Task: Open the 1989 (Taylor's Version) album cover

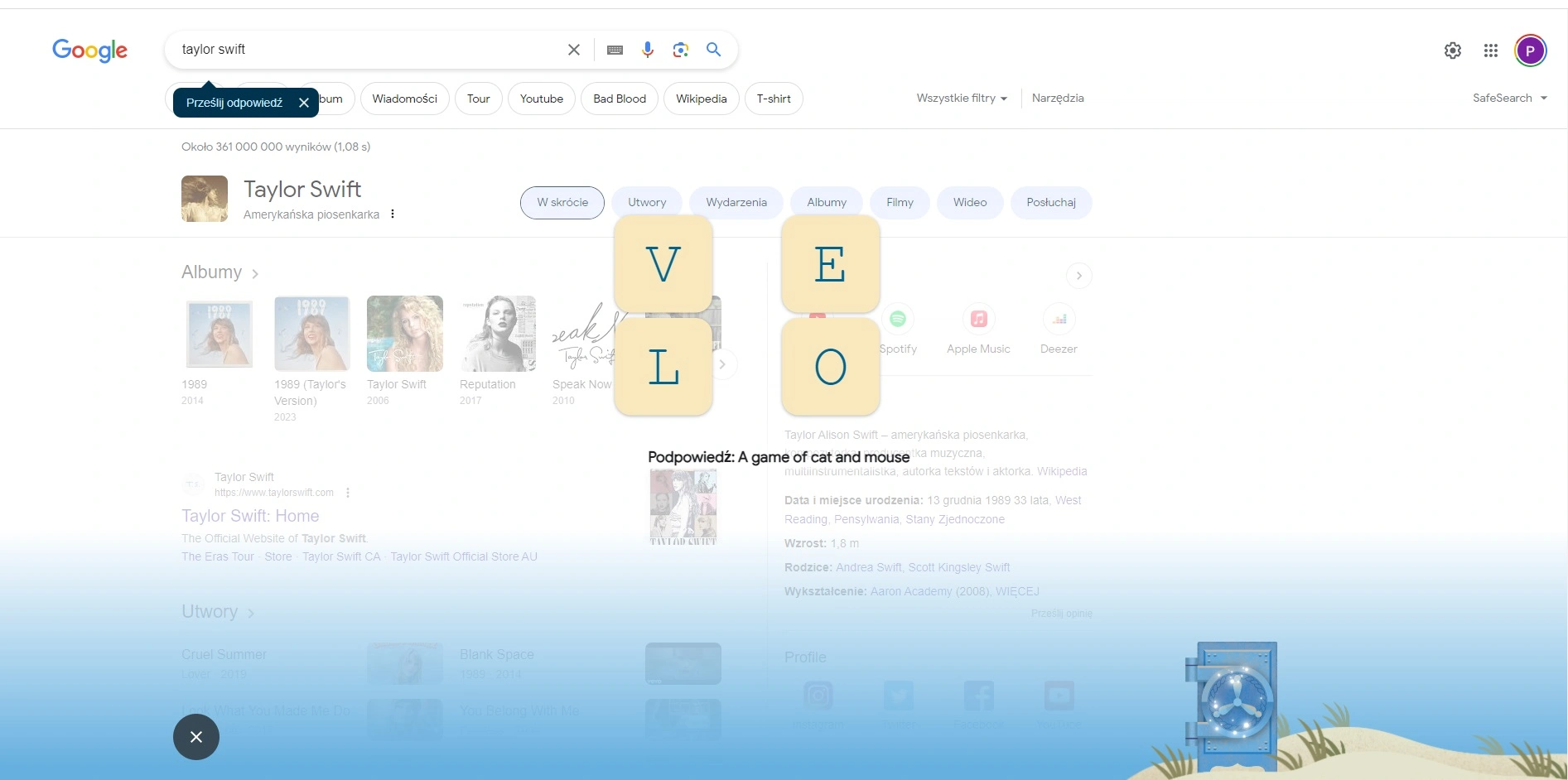Action: (x=312, y=334)
